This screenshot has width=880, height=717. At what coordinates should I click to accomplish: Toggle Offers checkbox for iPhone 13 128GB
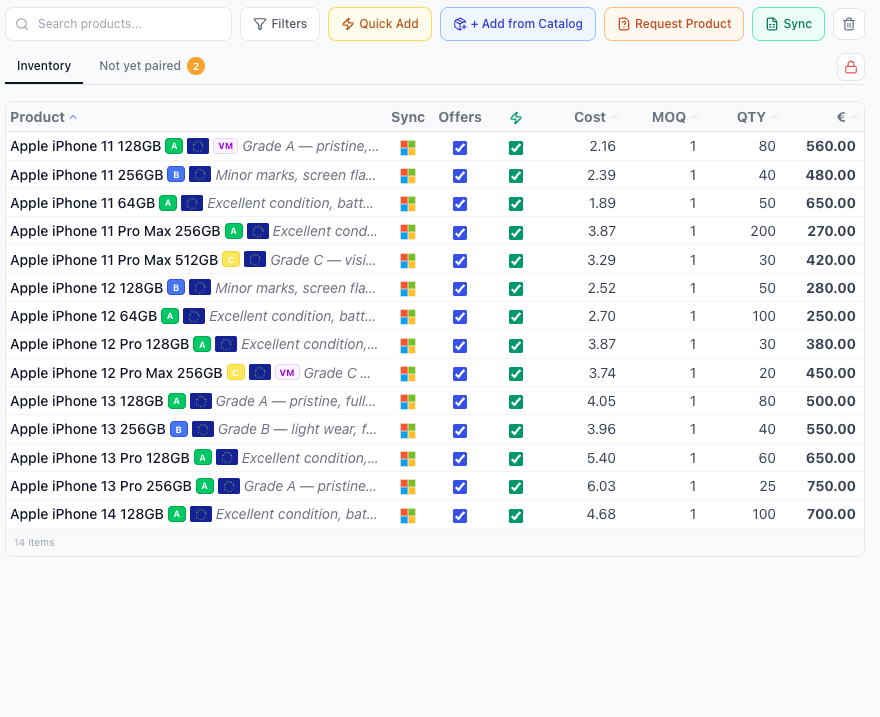[460, 402]
